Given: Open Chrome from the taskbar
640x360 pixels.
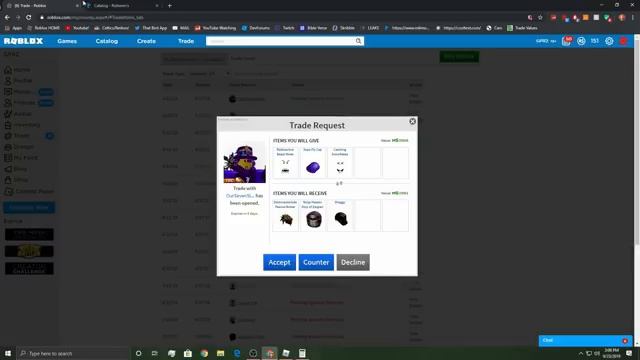Looking at the screenshot, I should (204, 353).
